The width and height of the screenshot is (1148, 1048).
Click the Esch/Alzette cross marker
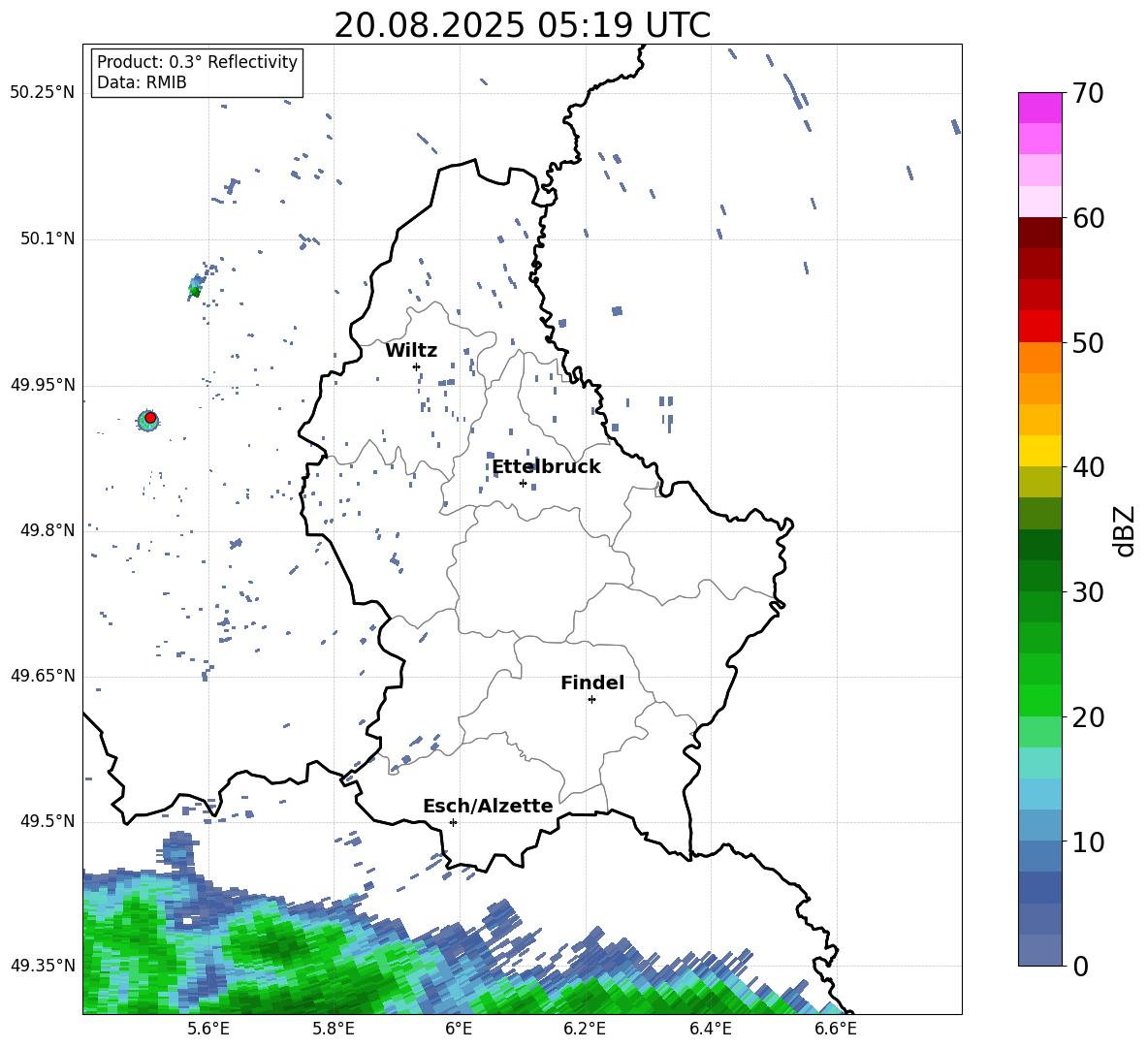pos(453,822)
